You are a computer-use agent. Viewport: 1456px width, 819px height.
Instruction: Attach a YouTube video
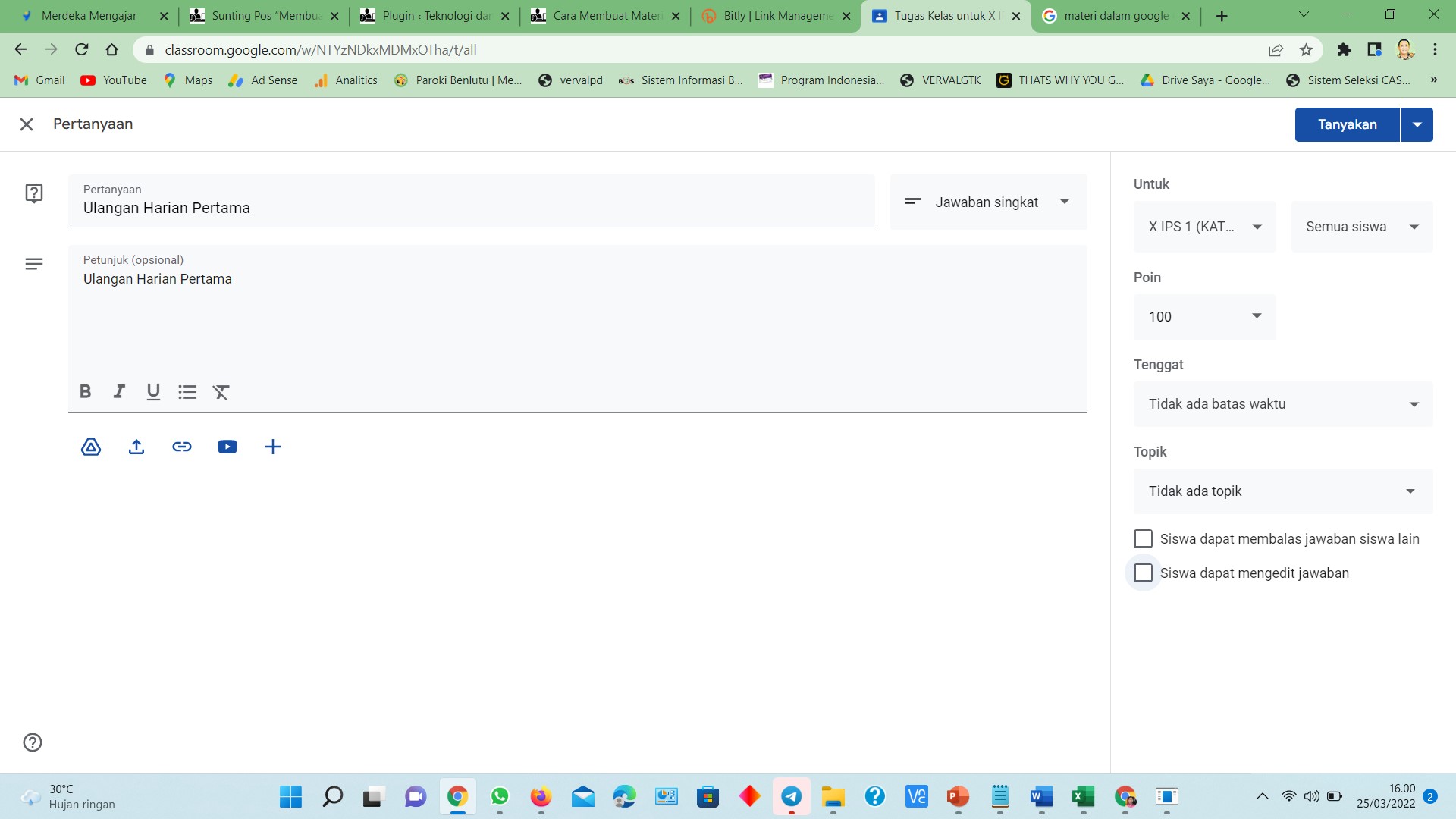(x=227, y=447)
